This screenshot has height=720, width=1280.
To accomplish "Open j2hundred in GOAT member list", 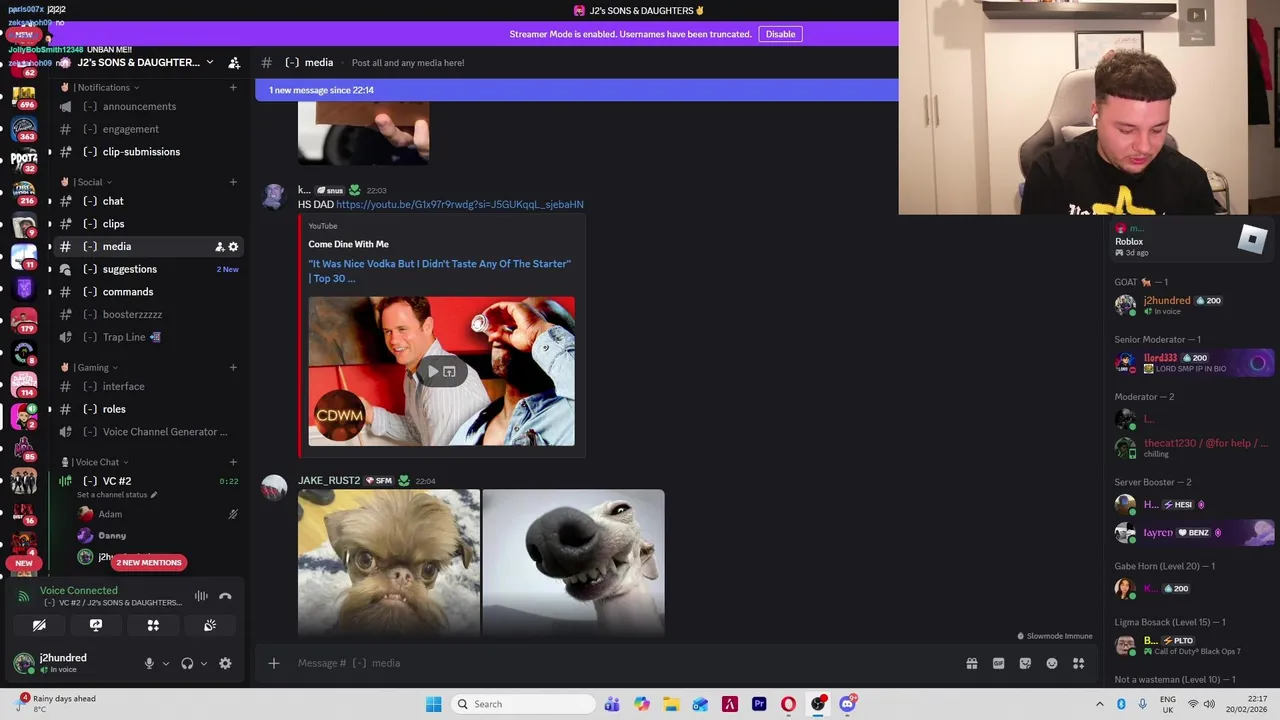I will 1192,304.
